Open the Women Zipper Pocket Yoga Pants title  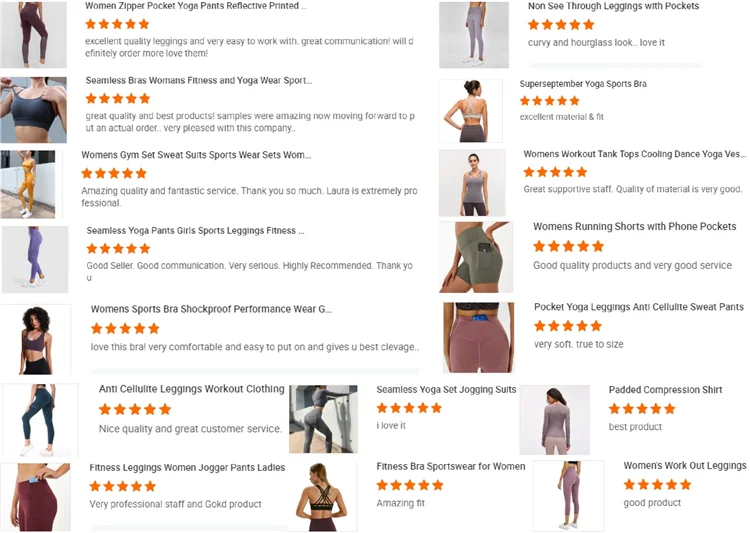[196, 6]
